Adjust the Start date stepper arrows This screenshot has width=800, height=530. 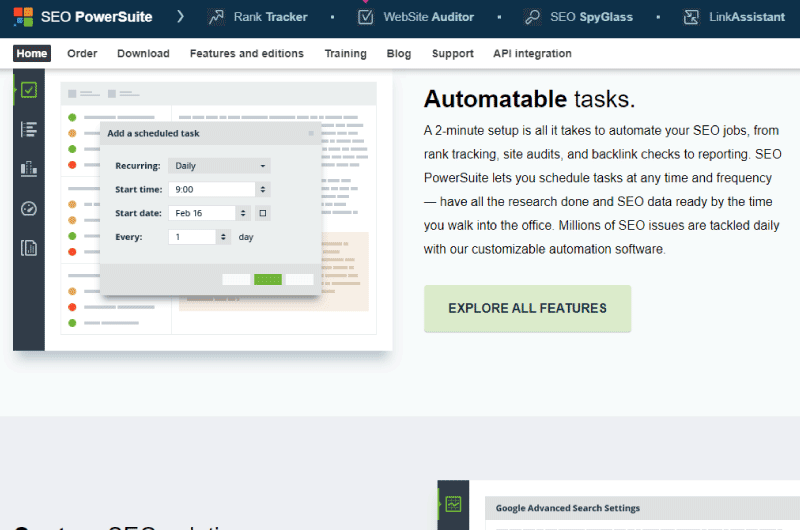click(243, 213)
